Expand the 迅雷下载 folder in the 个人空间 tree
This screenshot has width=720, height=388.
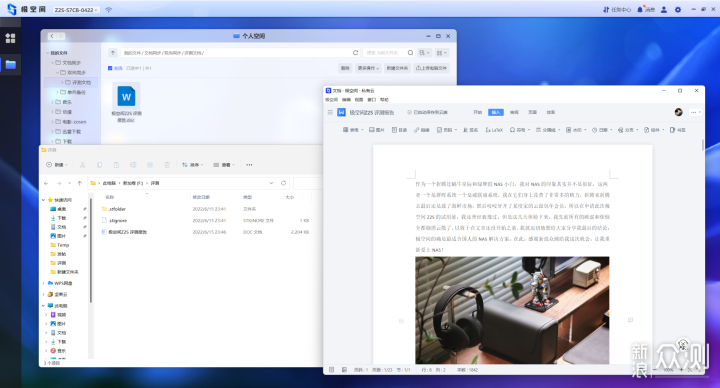point(52,131)
